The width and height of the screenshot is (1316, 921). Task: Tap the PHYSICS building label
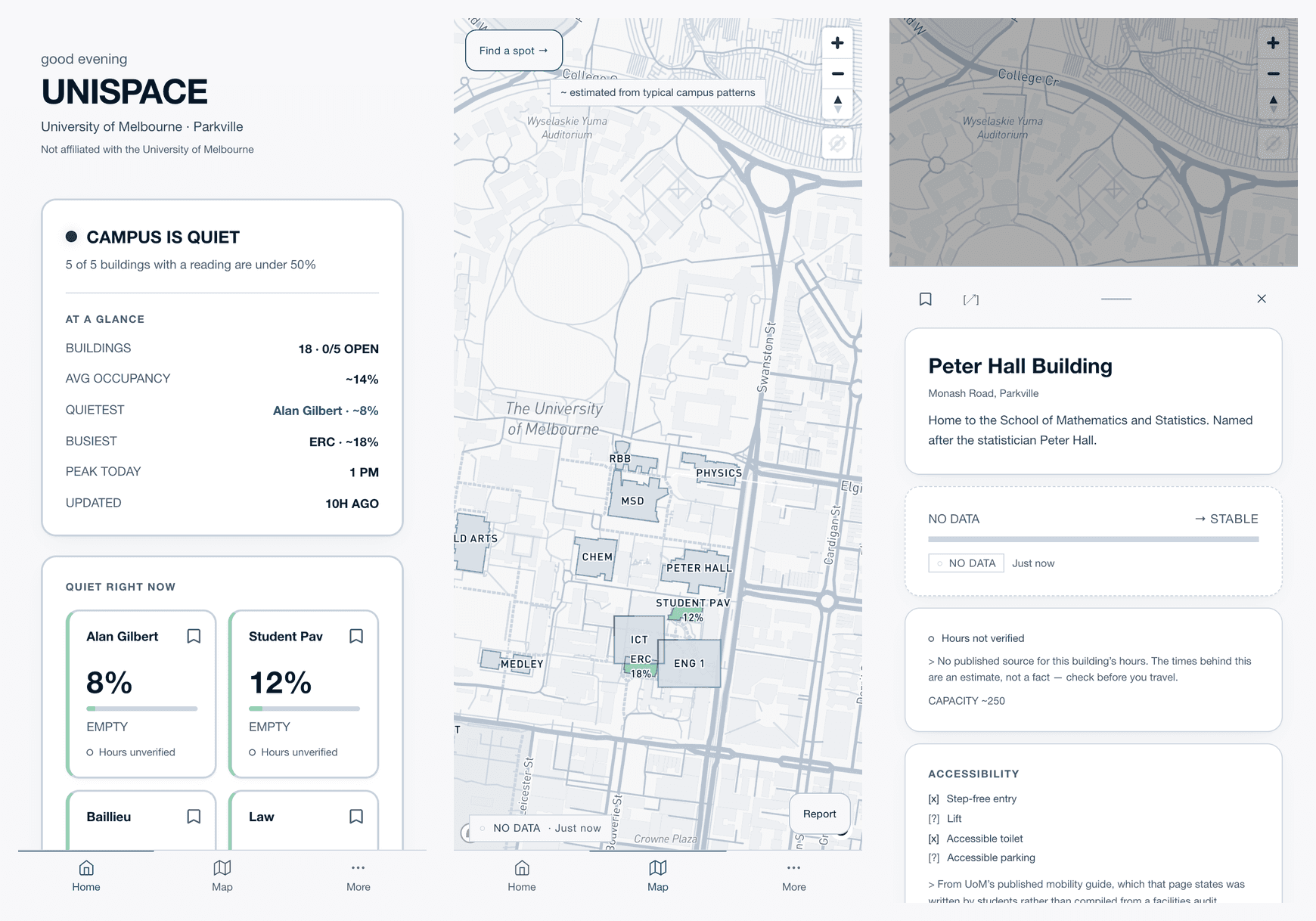pyautogui.click(x=719, y=473)
